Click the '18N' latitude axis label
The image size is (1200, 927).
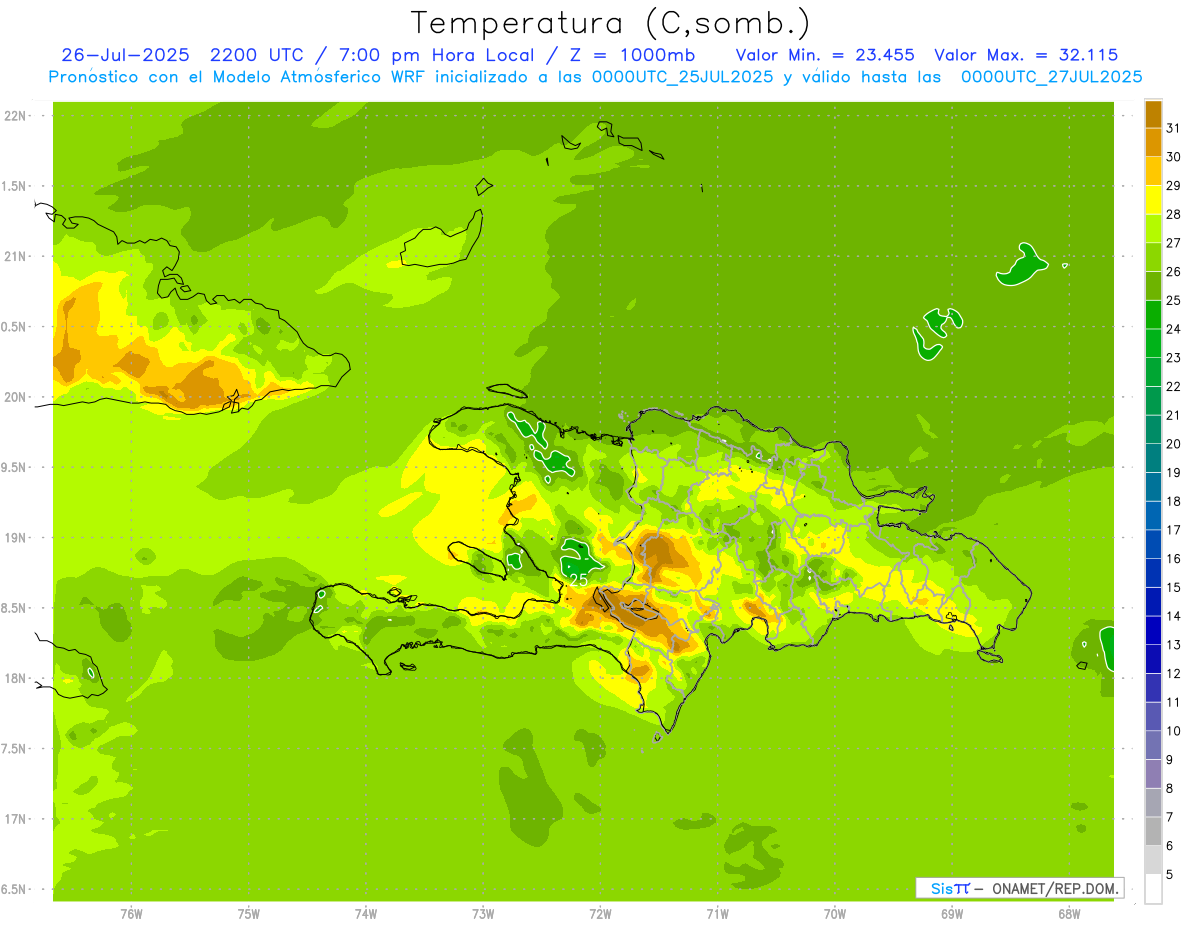(17, 678)
